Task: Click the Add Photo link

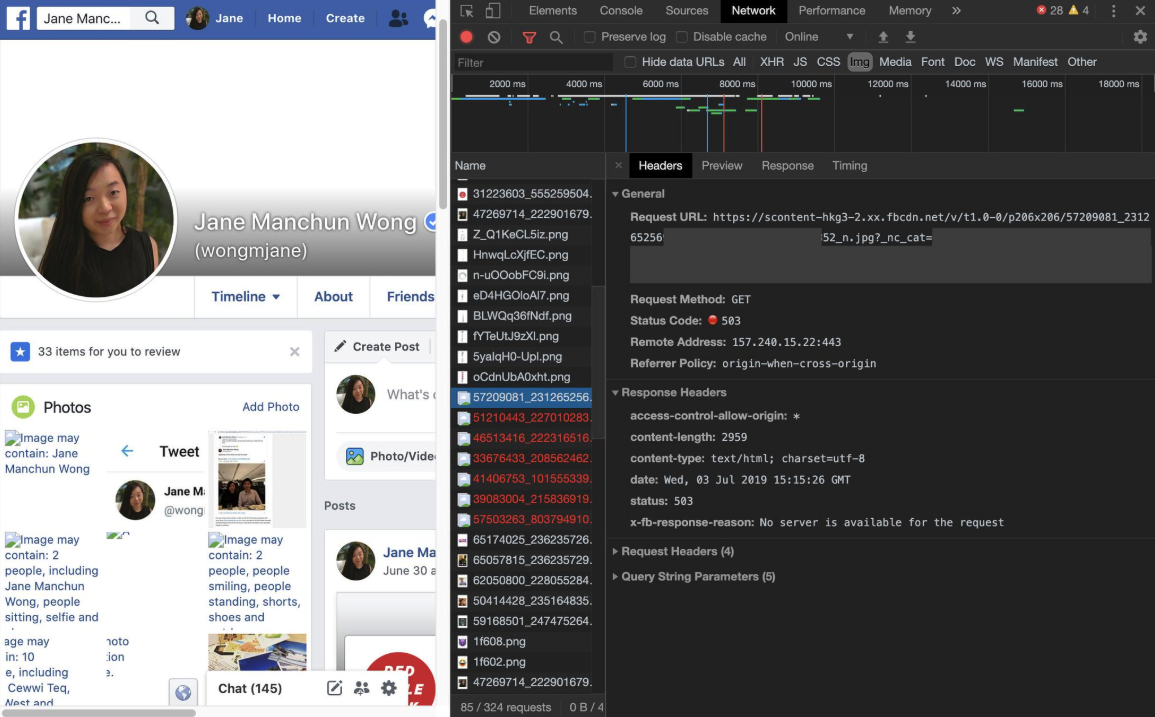Action: (271, 407)
